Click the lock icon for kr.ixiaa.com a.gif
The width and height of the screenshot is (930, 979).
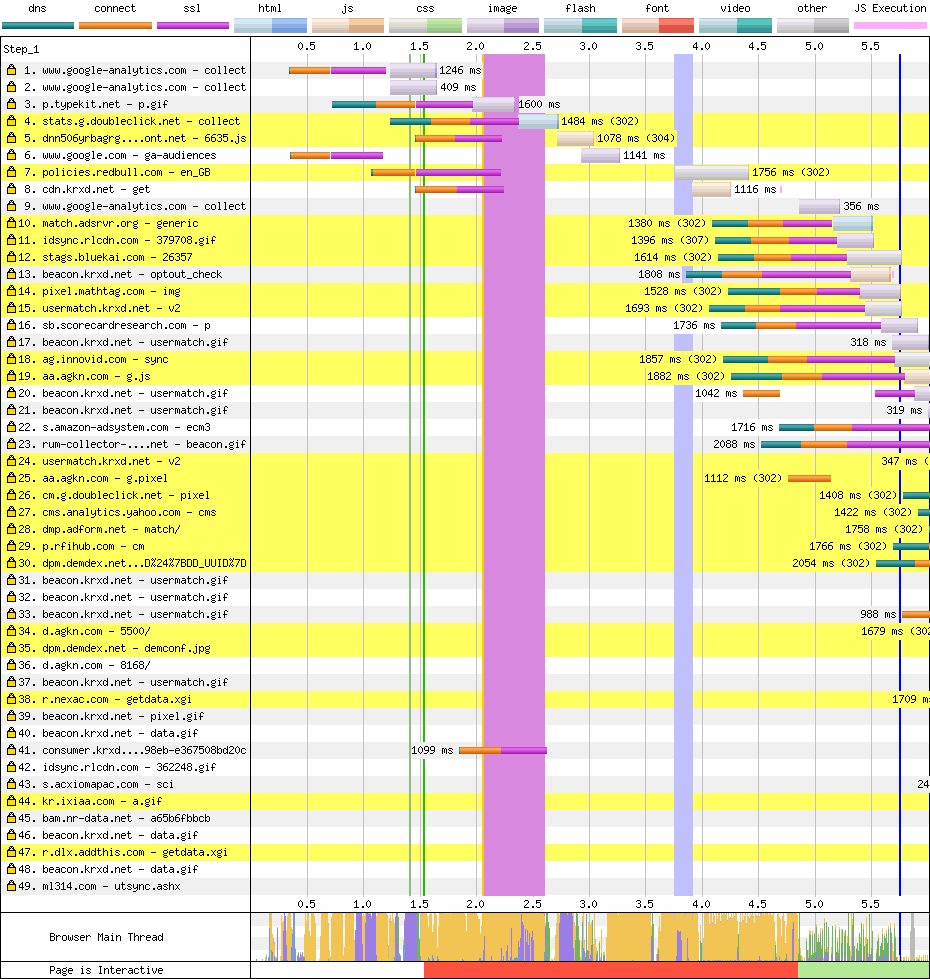pos(11,801)
